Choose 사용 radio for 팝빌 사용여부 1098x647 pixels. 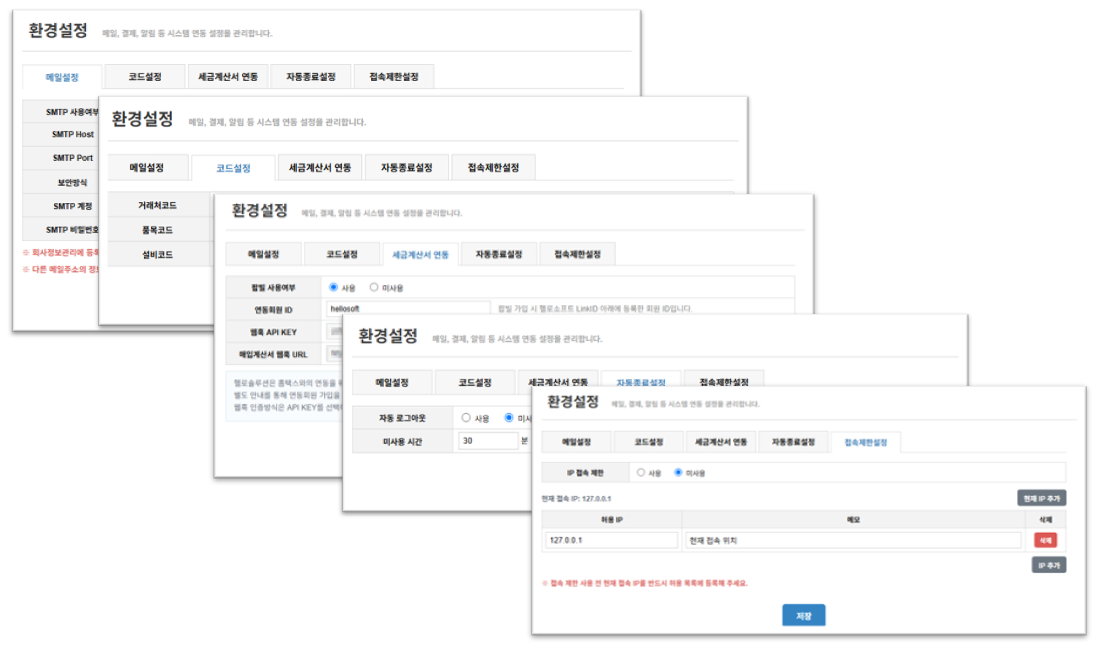[x=333, y=287]
